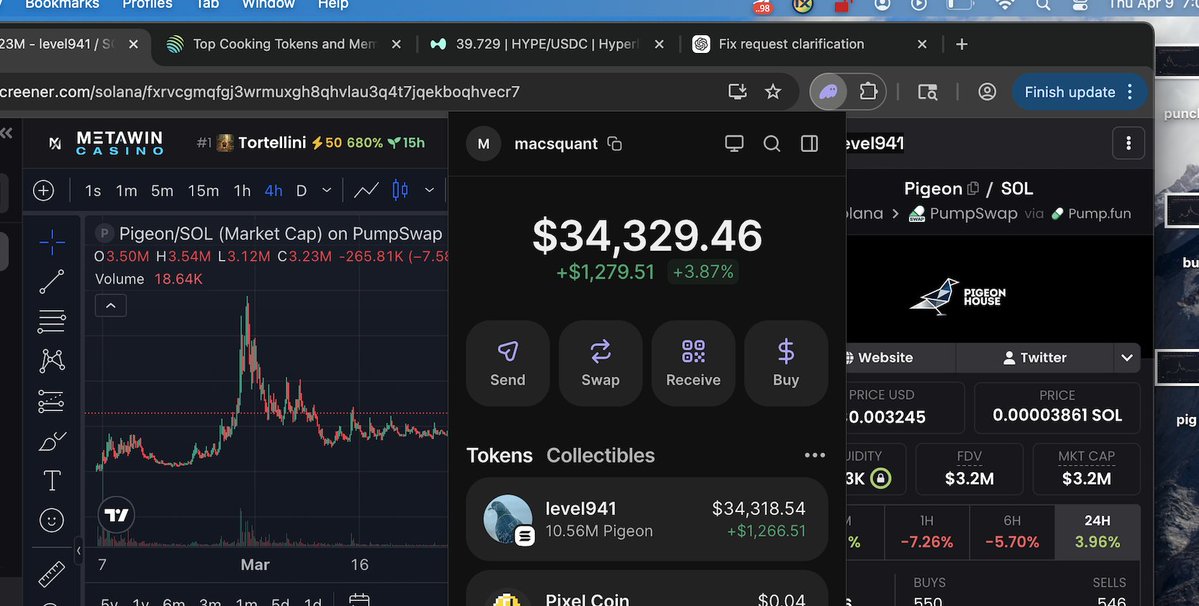Click the TradingView logo on chart
Image resolution: width=1199 pixels, height=606 pixels.
(117, 515)
